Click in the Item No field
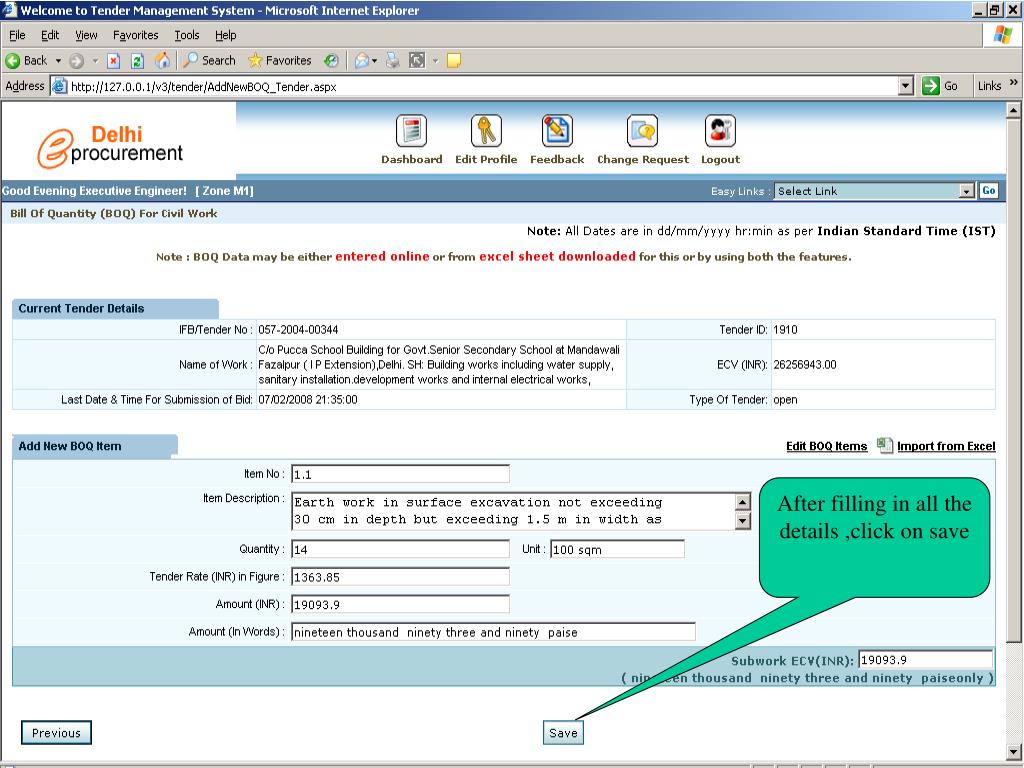The width and height of the screenshot is (1024, 768). 400,474
